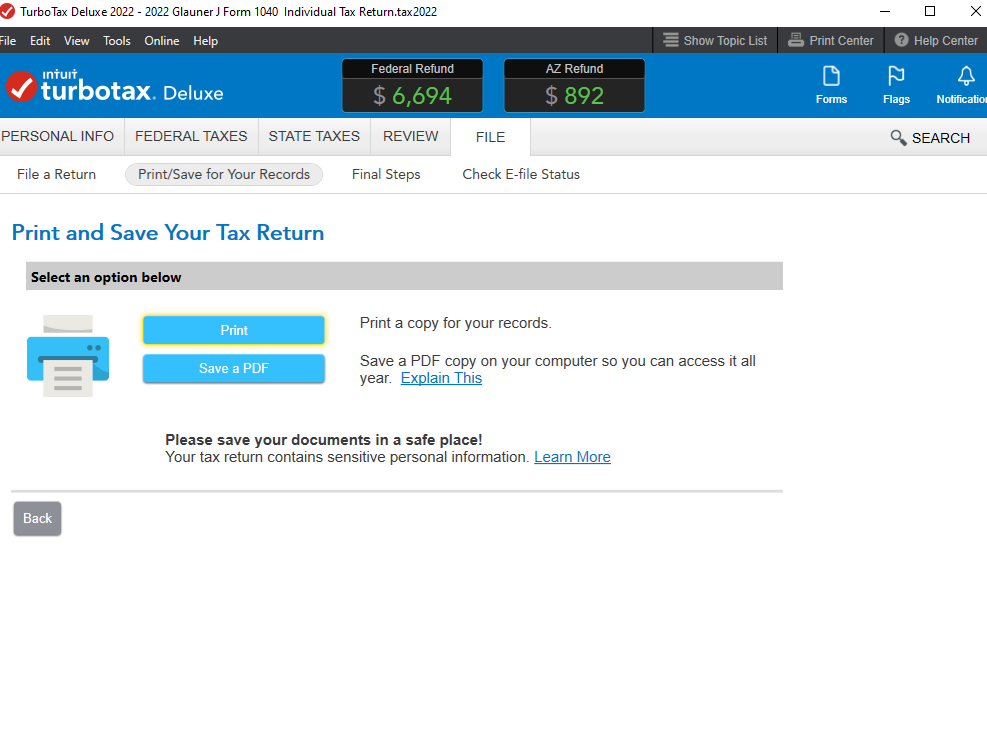The height and width of the screenshot is (755, 987).
Task: Click the TurboTax Deluxe logo
Action: pyautogui.click(x=115, y=86)
